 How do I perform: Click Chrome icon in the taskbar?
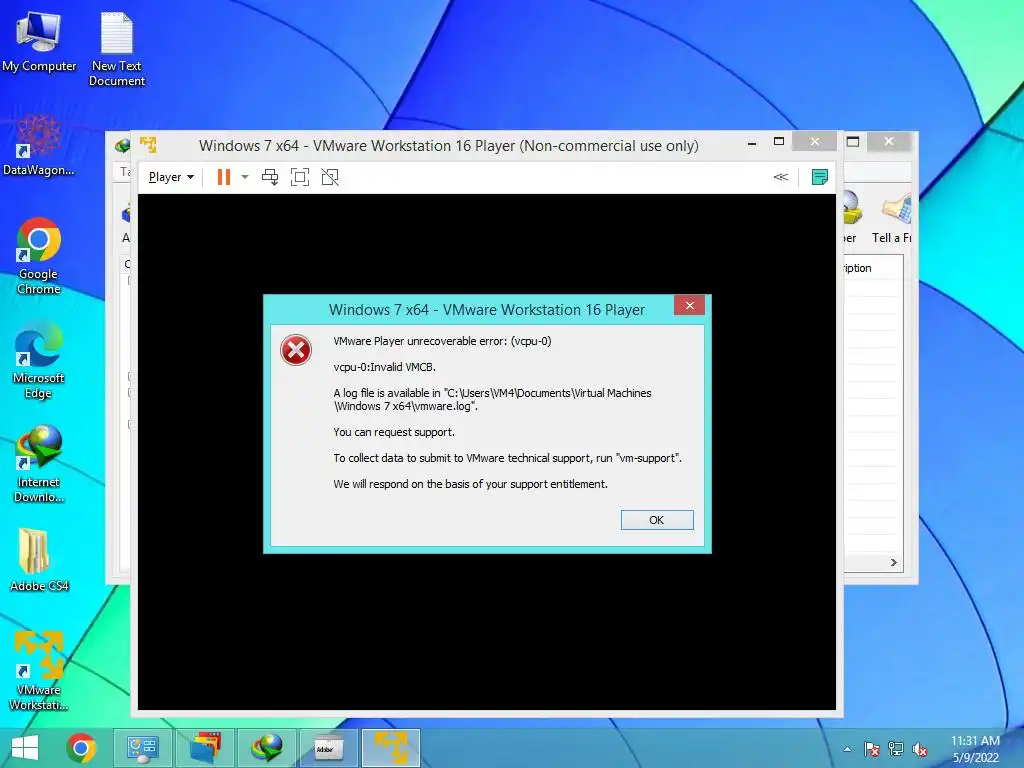pyautogui.click(x=81, y=748)
